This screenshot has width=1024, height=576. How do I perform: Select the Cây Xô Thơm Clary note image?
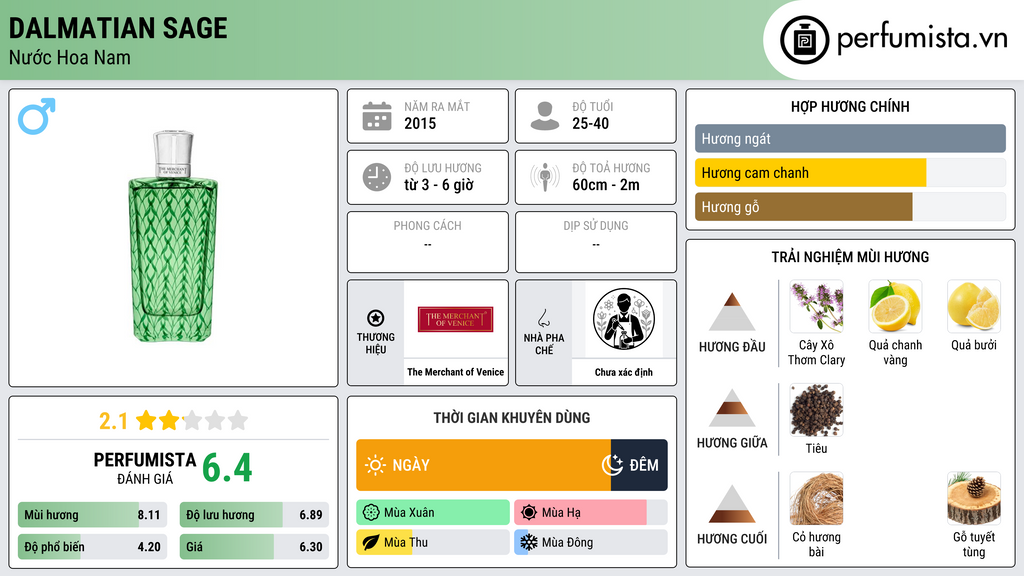[816, 307]
